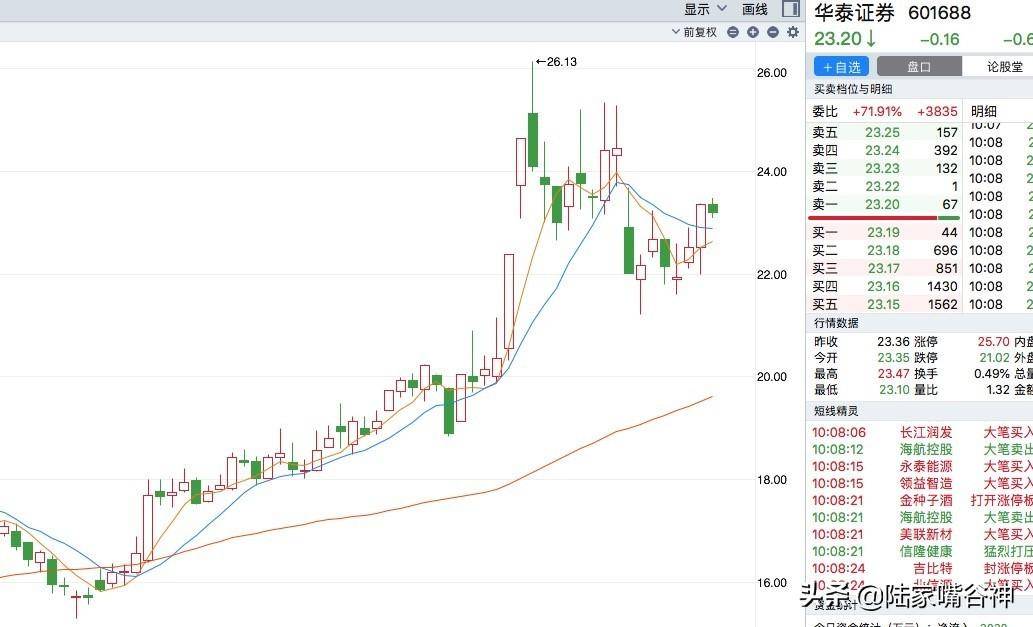The width and height of the screenshot is (1033, 627).
Task: Select the 卖一 ask row
Action: point(885,204)
